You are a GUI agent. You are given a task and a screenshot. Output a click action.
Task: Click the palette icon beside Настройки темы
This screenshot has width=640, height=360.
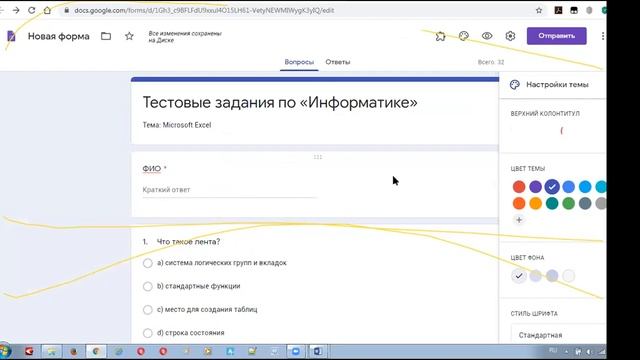coord(515,84)
